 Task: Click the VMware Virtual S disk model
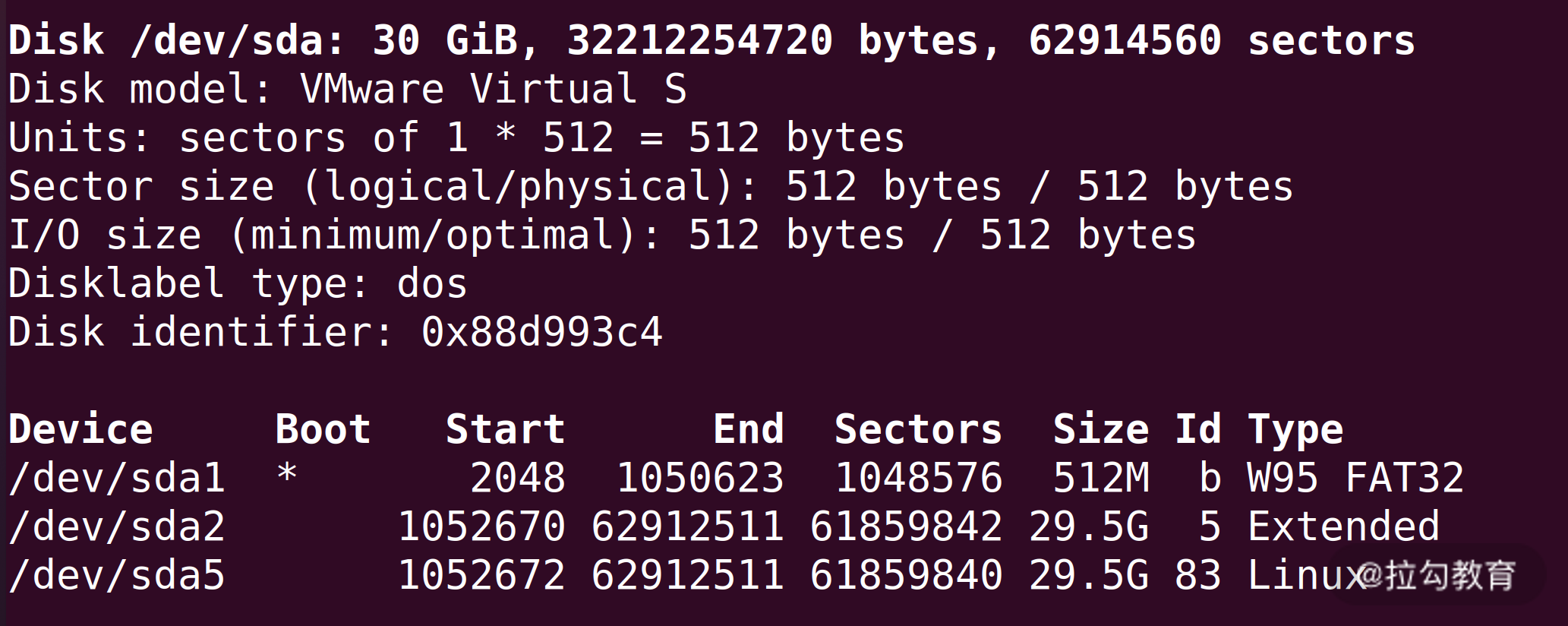[494, 90]
